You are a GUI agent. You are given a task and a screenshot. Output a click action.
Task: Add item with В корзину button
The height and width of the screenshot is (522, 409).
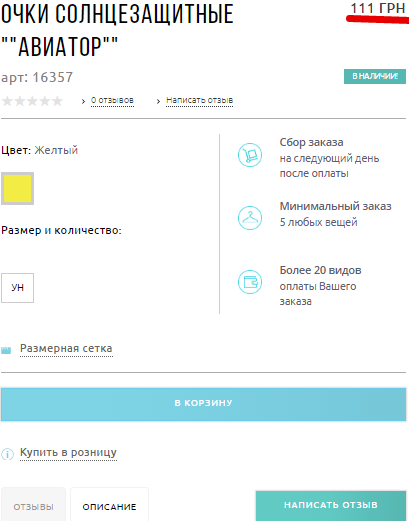[x=203, y=404]
